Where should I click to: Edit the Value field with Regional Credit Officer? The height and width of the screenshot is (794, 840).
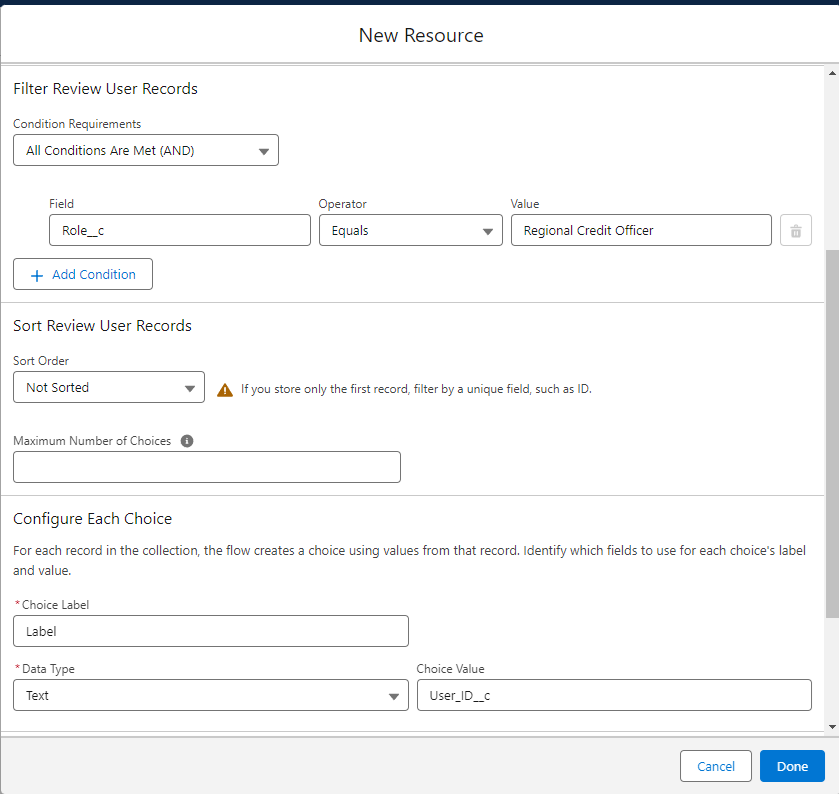[x=641, y=231]
